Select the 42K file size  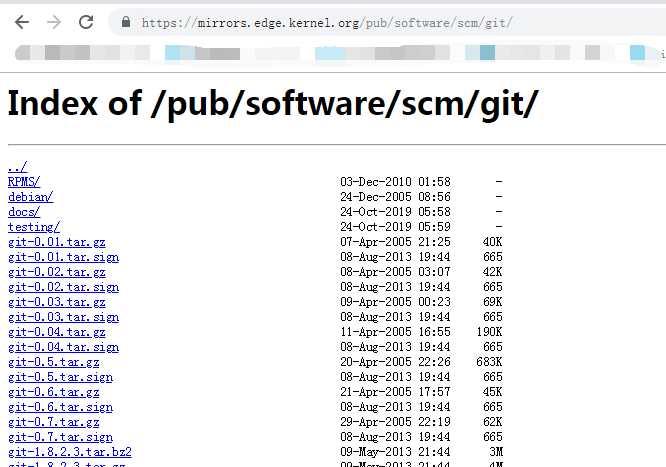[492, 272]
